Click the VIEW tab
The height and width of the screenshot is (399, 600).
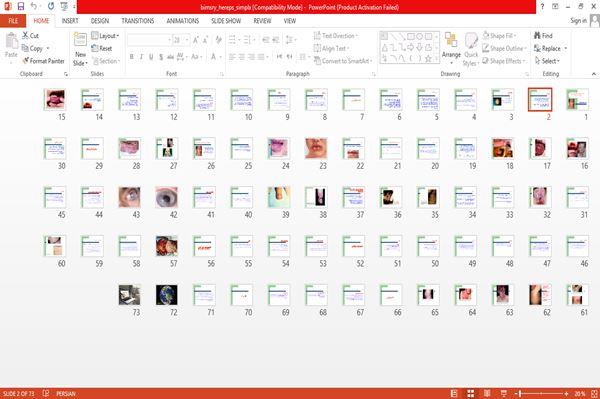(290, 21)
